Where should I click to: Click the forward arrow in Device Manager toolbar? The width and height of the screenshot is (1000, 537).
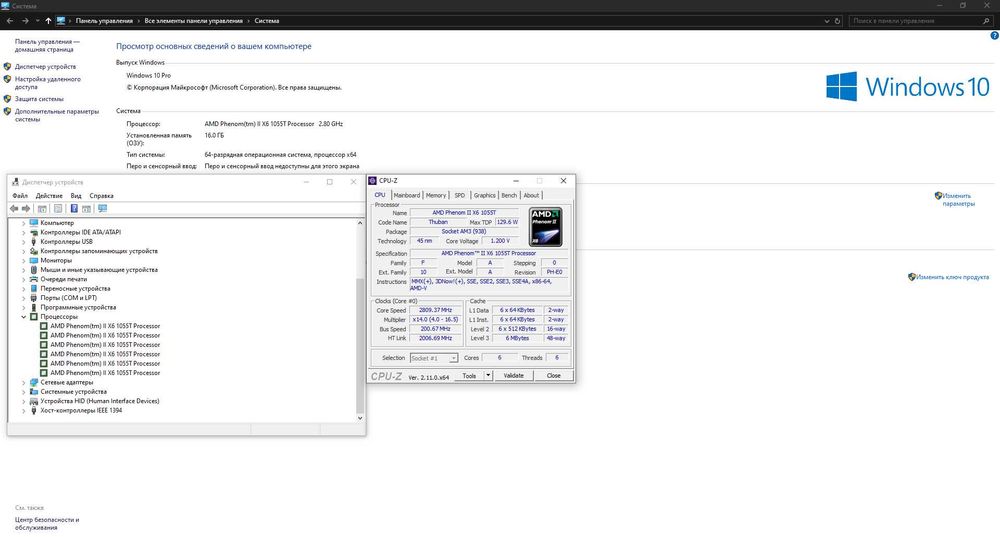coord(26,209)
